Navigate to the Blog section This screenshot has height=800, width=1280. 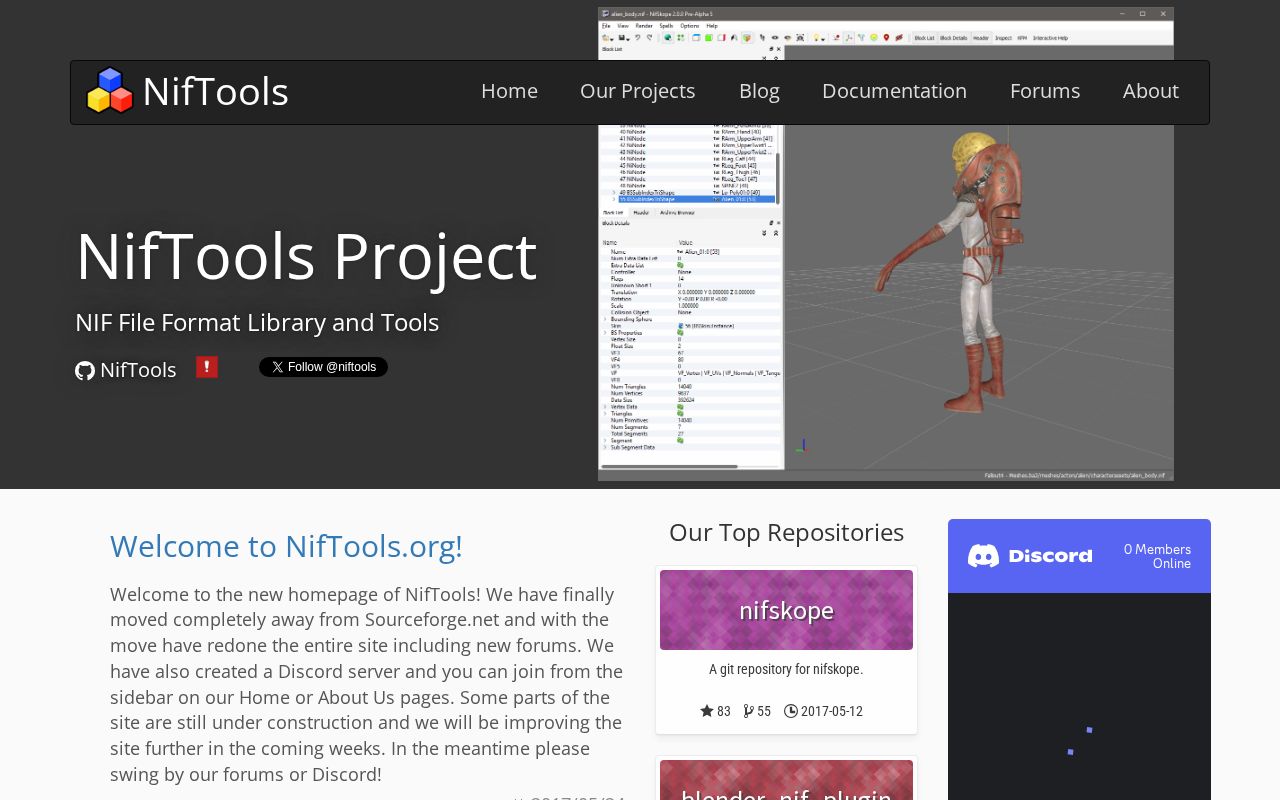[759, 91]
